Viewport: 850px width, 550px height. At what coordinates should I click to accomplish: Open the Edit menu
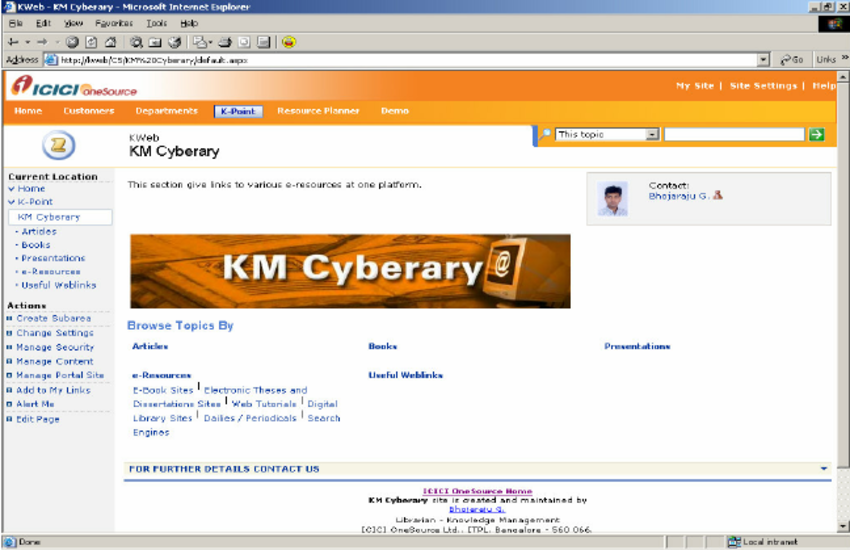tap(43, 23)
